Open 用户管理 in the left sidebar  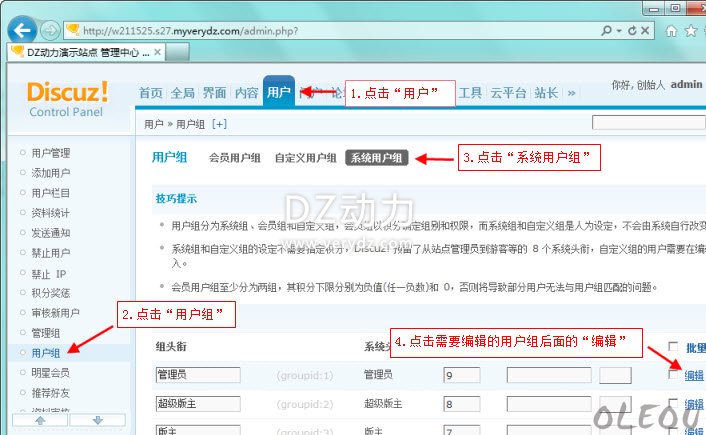pyautogui.click(x=50, y=153)
